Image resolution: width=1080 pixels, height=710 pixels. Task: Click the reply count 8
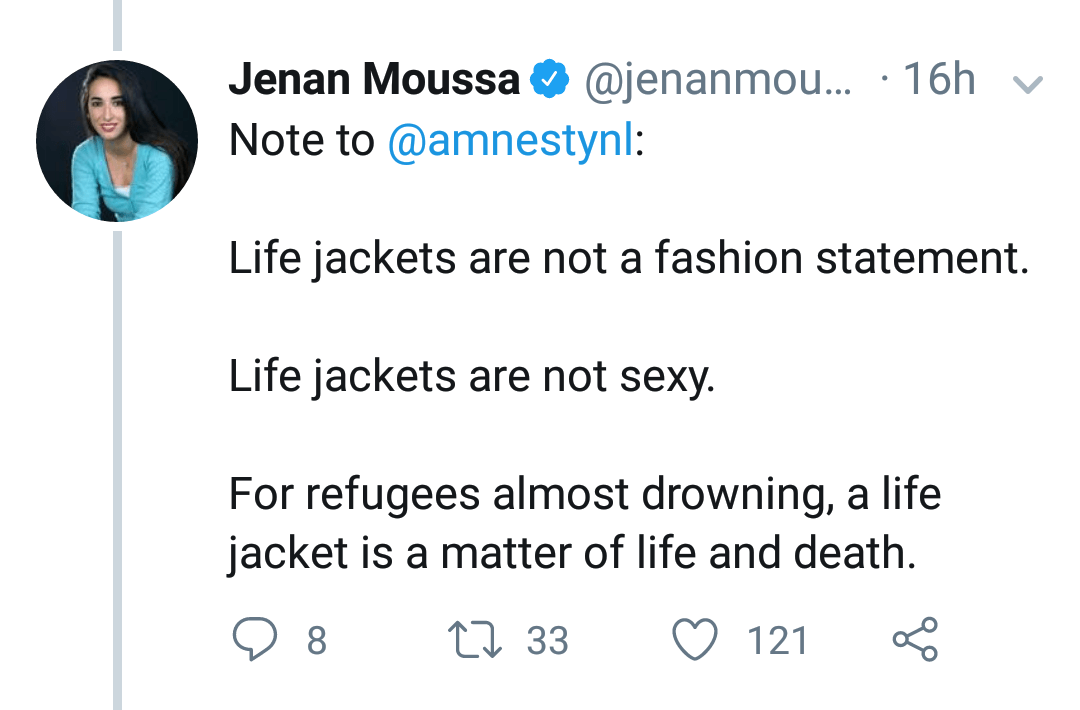[316, 640]
